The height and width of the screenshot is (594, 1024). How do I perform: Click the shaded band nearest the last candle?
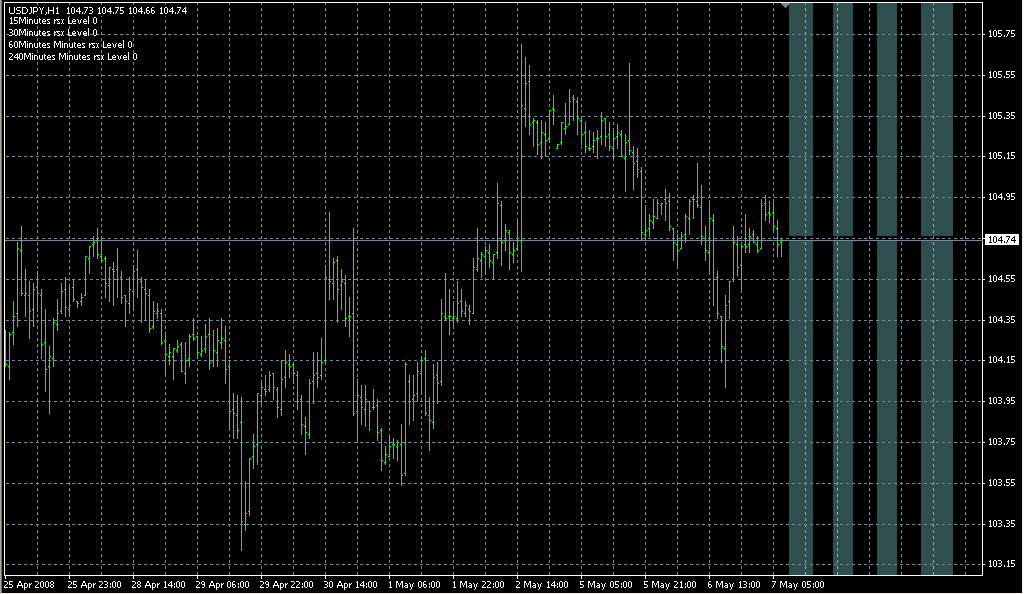point(801,289)
